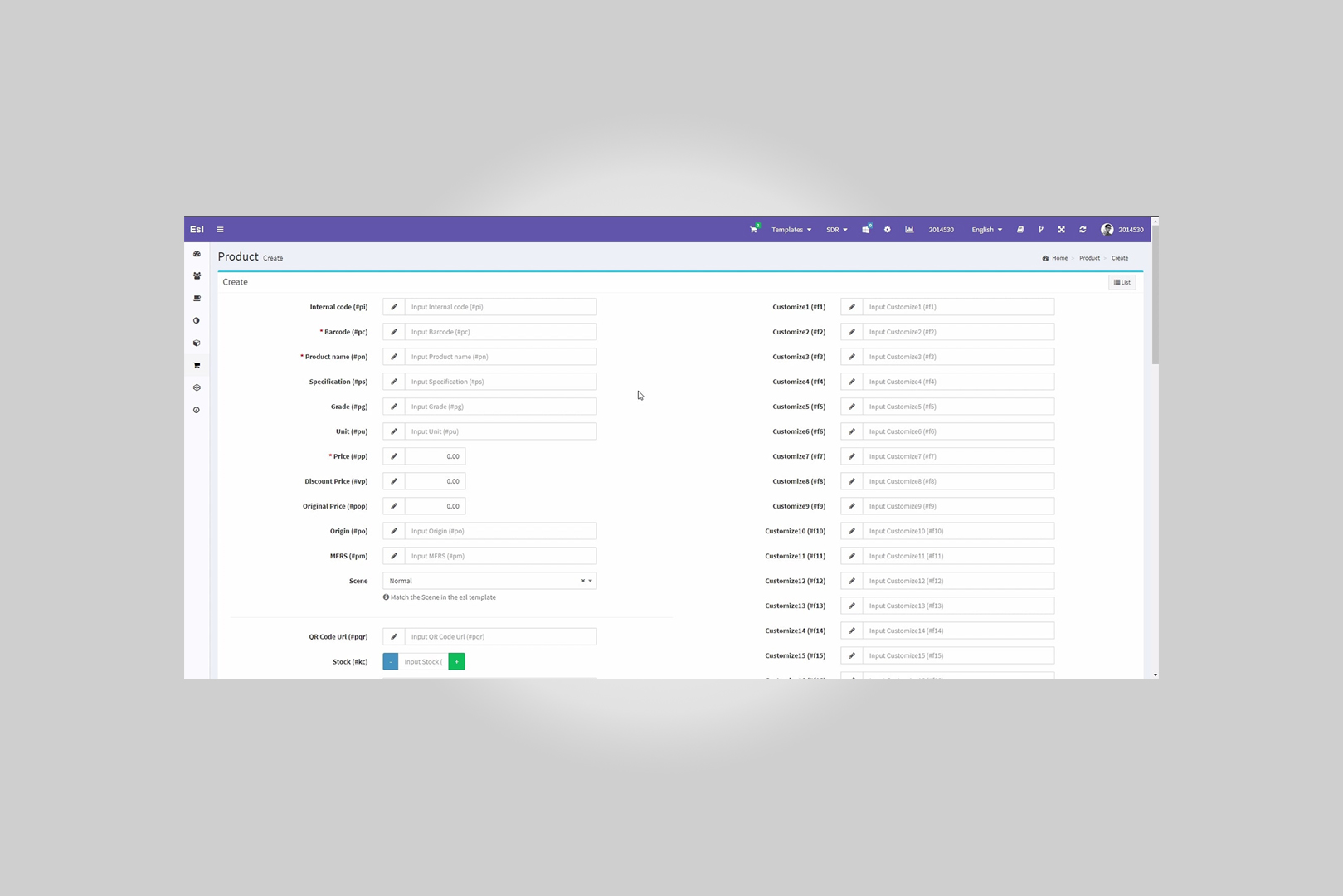Open the book documentation icon
The image size is (1343, 896).
coord(1020,230)
